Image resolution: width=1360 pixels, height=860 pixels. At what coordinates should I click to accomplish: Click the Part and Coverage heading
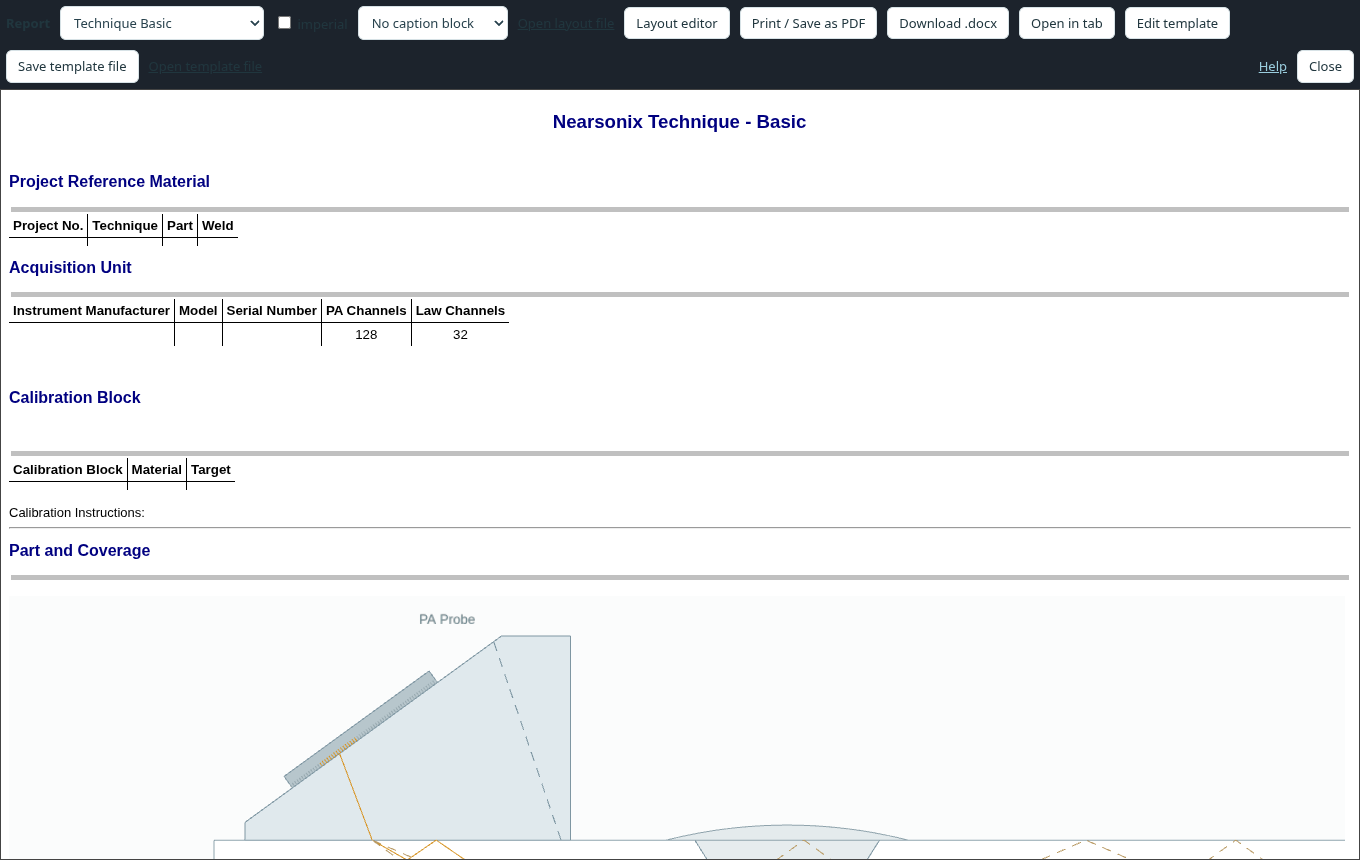(x=79, y=551)
